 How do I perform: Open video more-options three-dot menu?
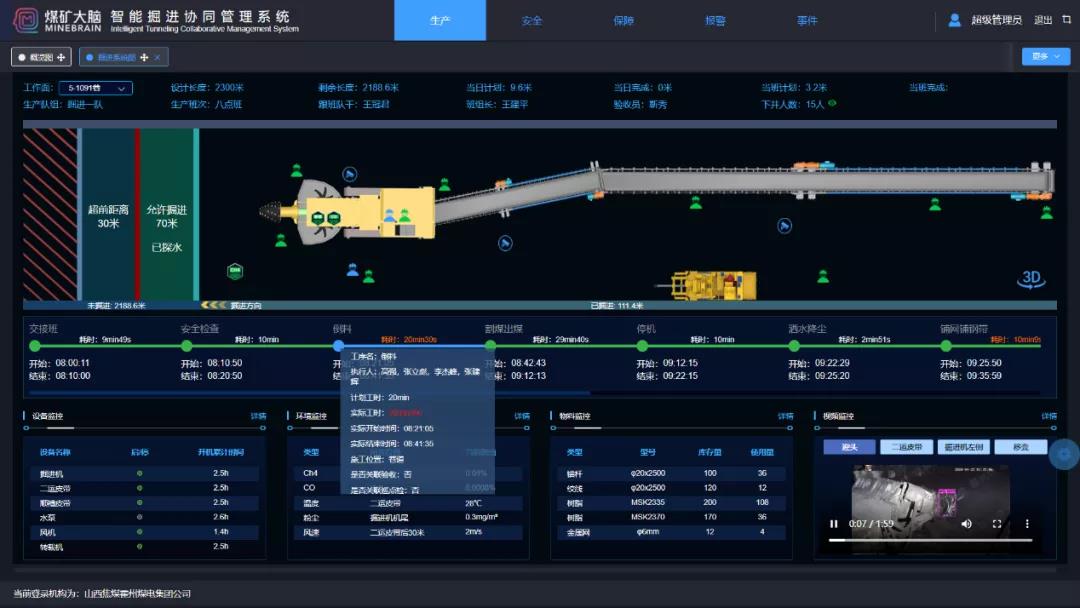(1027, 524)
